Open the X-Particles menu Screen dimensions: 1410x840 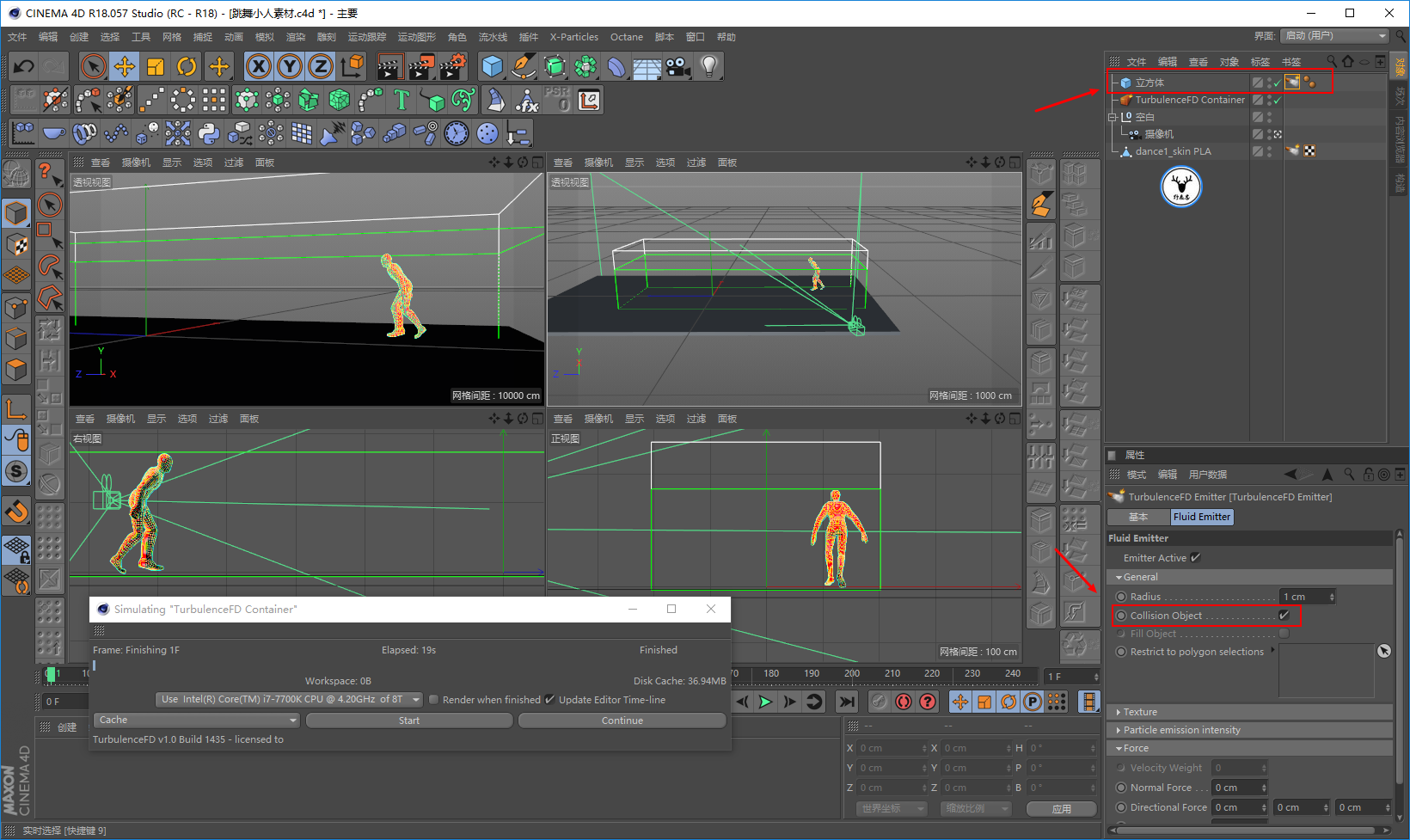[574, 37]
